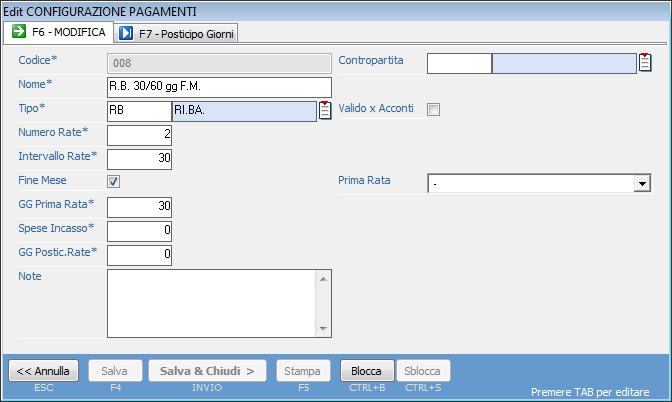The width and height of the screenshot is (672, 402).
Task: Switch to F7 - Posticipo Giorni tab
Action: [187, 32]
